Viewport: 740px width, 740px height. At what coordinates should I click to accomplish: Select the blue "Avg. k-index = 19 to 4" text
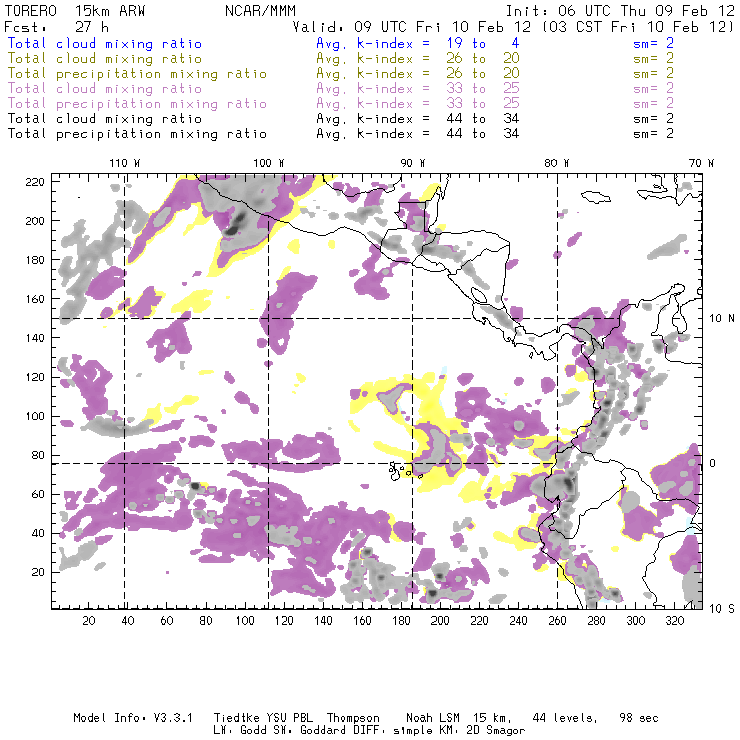pyautogui.click(x=418, y=43)
